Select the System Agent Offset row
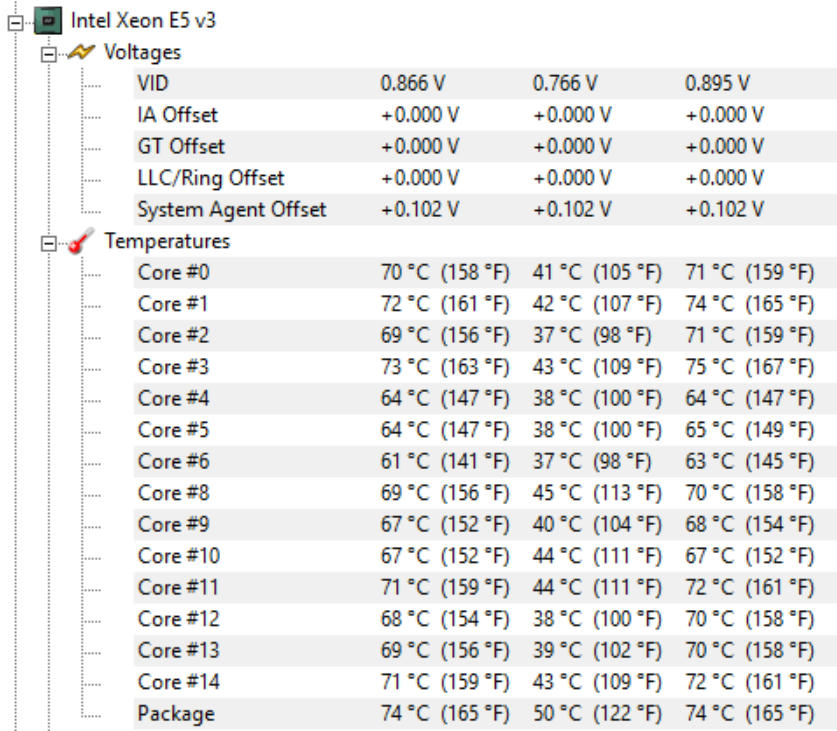 (485, 209)
